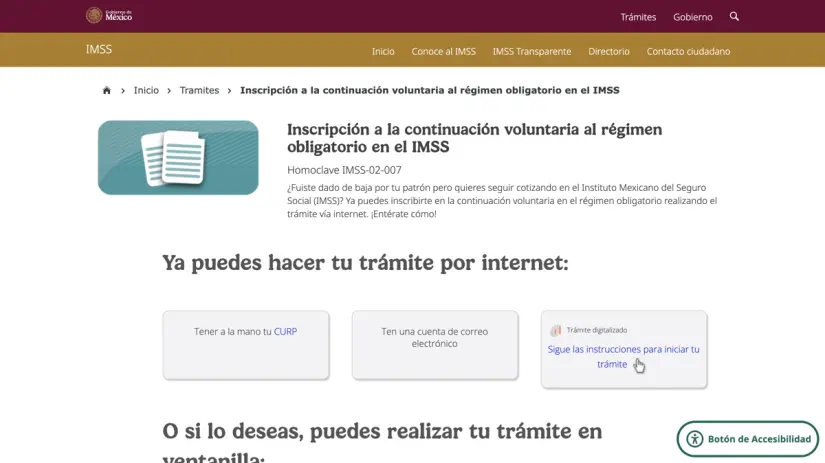Click the main title Inscripción a la continuación

click(x=475, y=138)
